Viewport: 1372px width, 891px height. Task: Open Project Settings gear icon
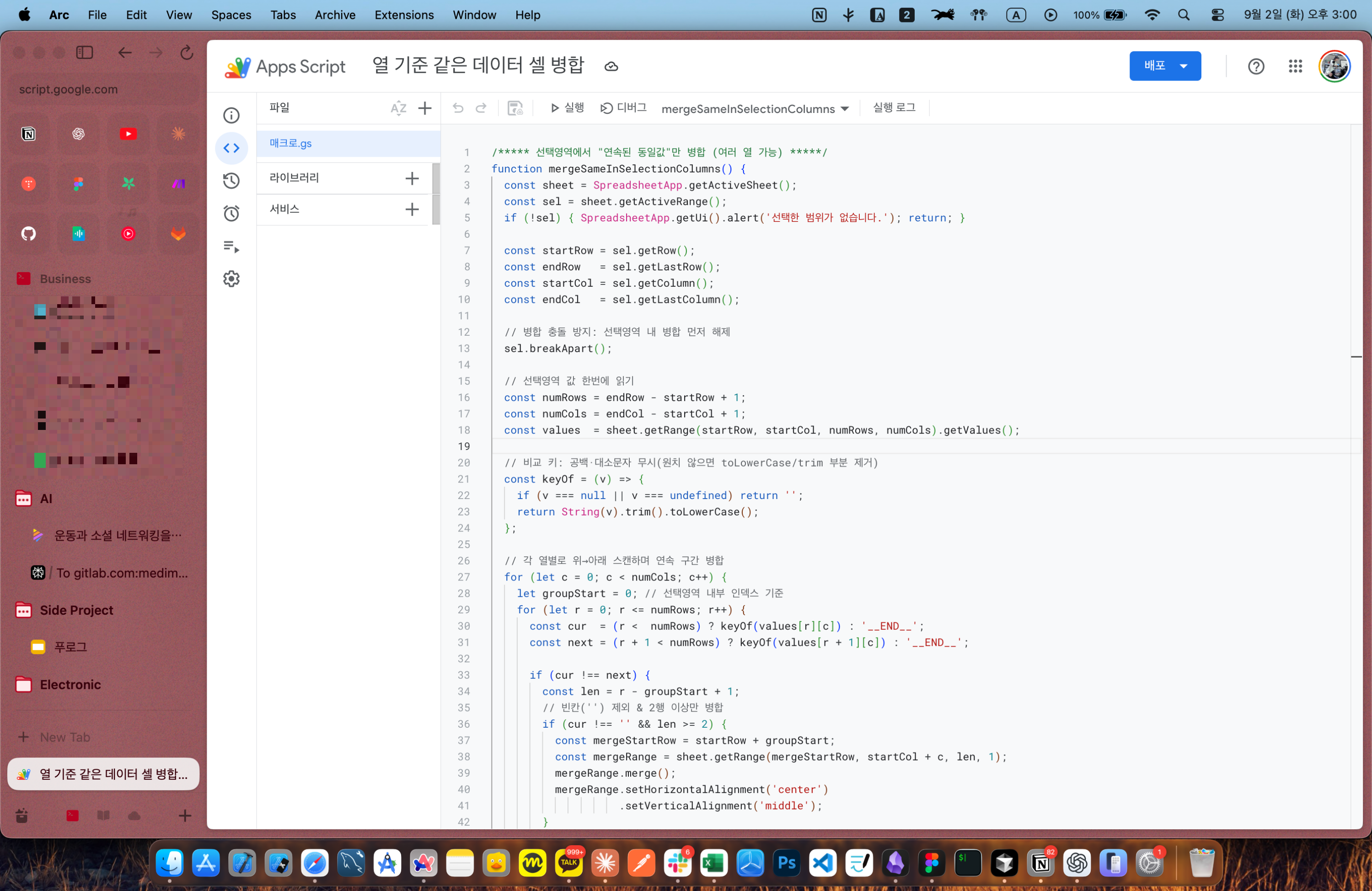coord(231,279)
